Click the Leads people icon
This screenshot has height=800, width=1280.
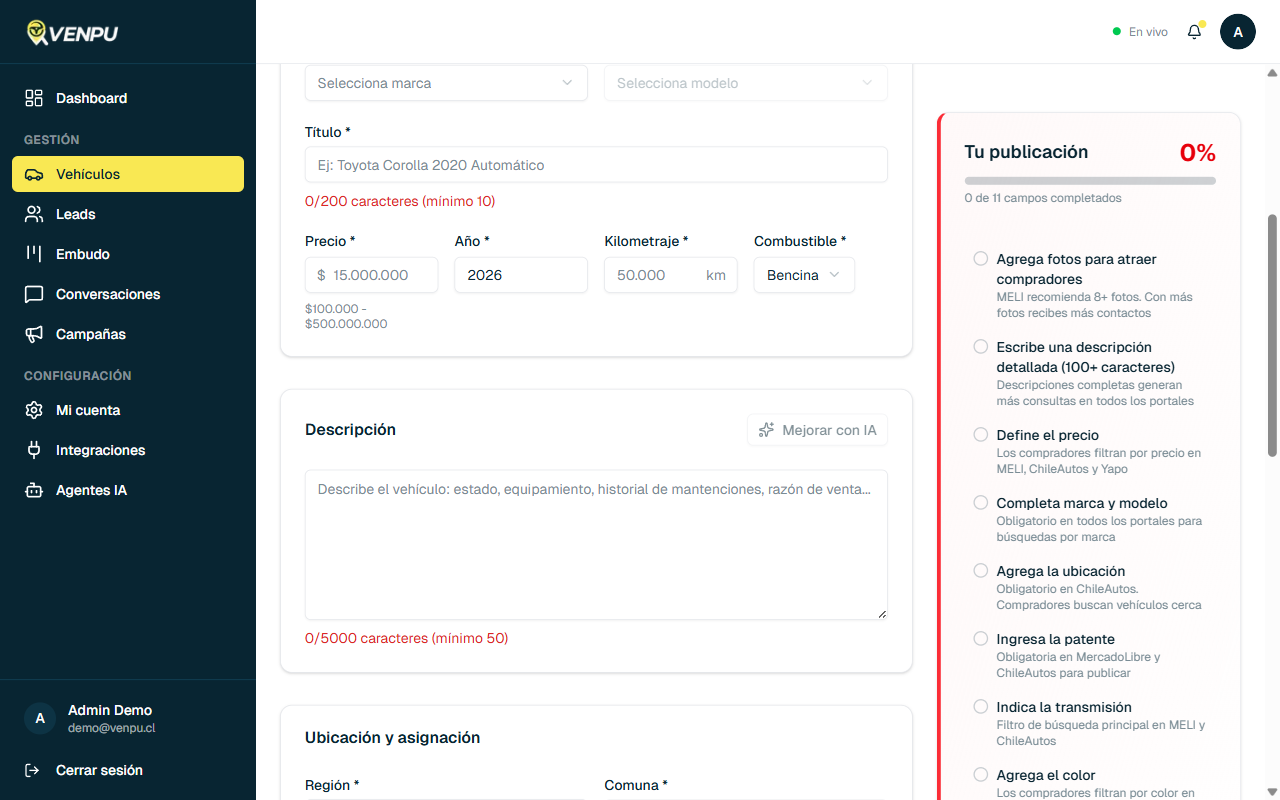click(34, 214)
